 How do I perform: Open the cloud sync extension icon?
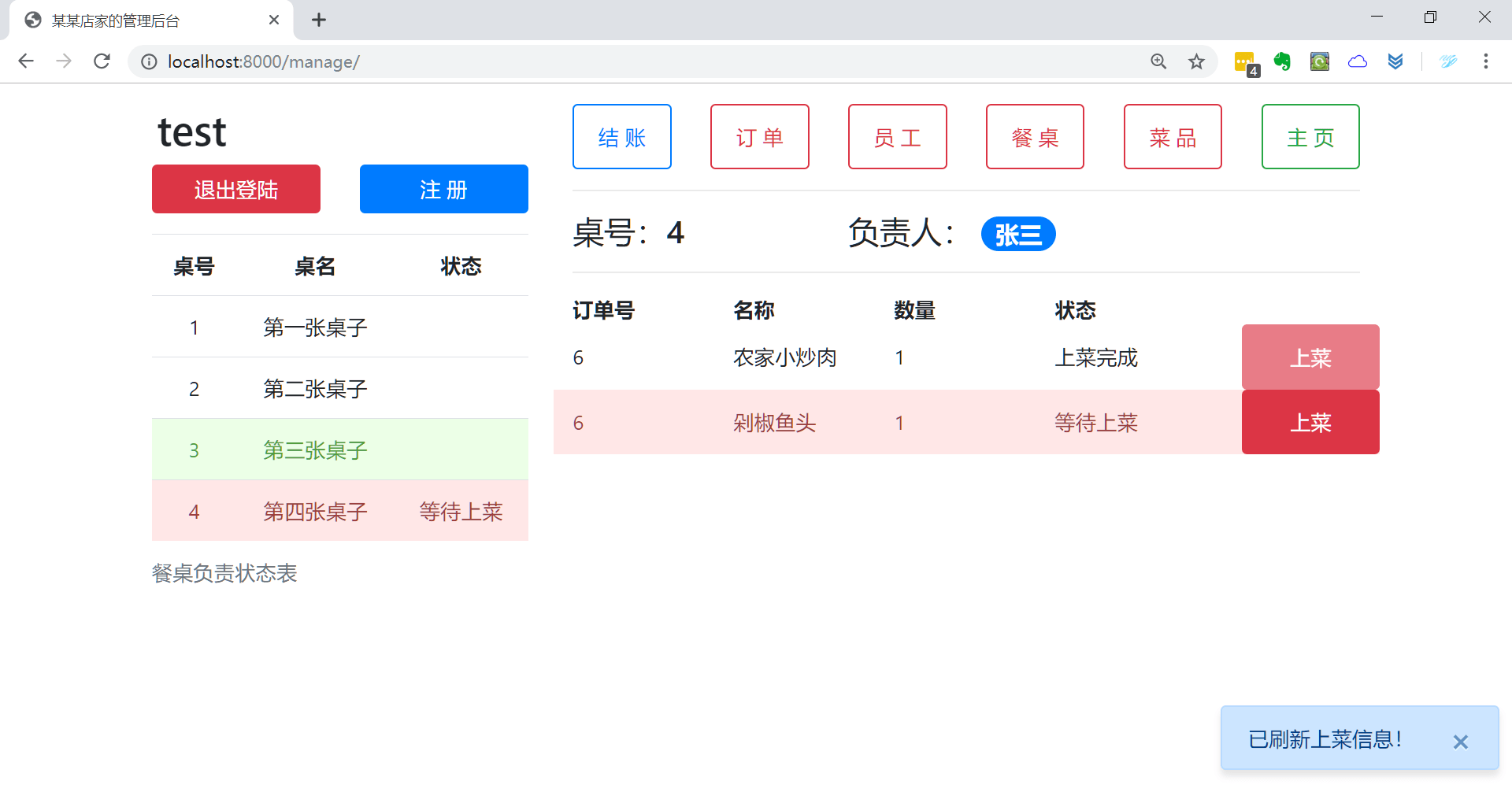[x=1358, y=61]
